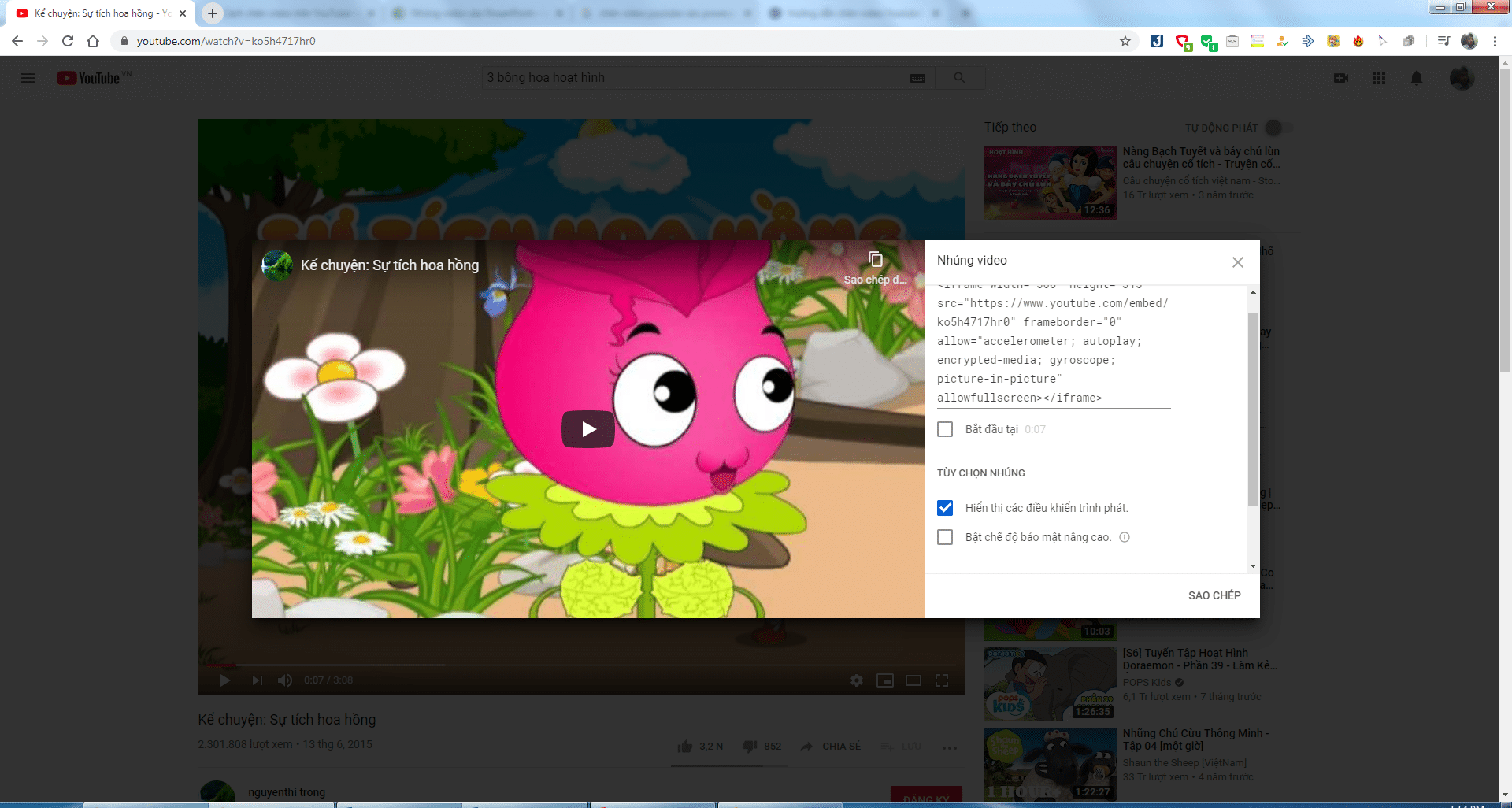Viewport: 1512px width, 808px height.
Task: Open 'Những Chú Cừu Thông Minh' thumbnail
Action: pos(1050,764)
